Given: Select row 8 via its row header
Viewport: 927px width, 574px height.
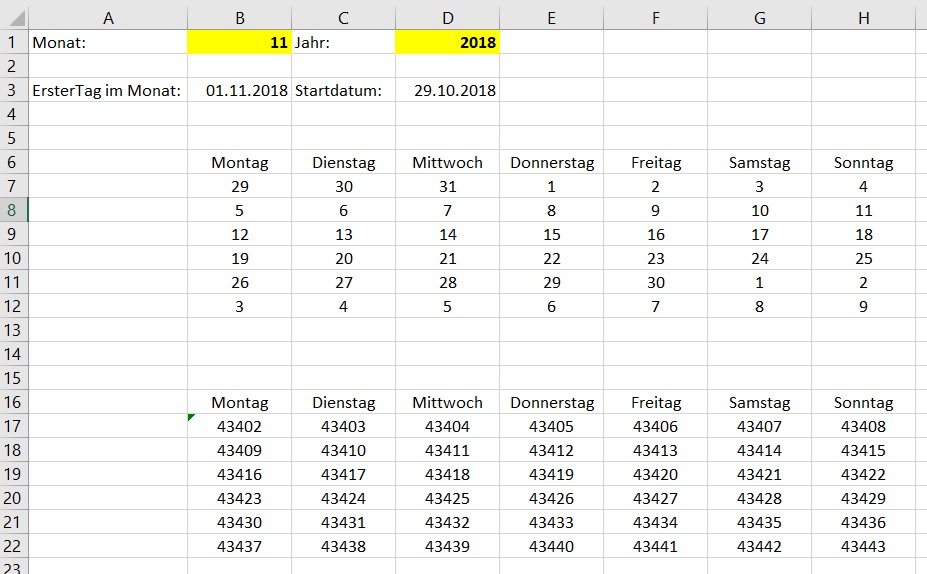Looking at the screenshot, I should coord(13,210).
